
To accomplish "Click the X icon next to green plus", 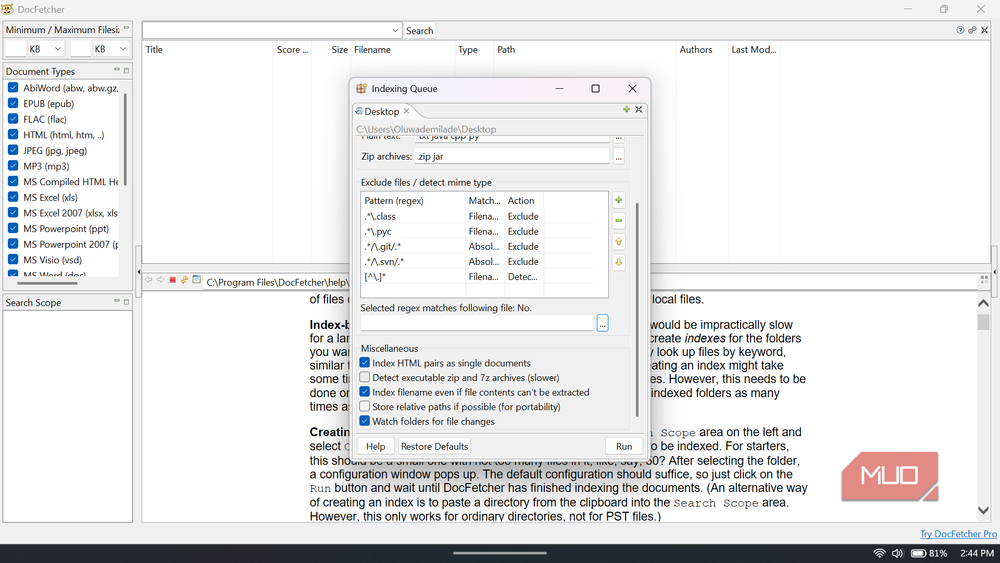I will 638,110.
